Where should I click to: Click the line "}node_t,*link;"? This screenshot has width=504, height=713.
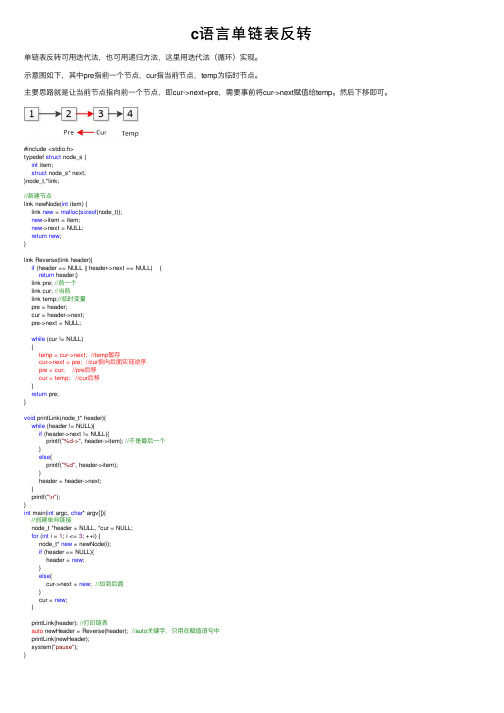pyautogui.click(x=41, y=181)
